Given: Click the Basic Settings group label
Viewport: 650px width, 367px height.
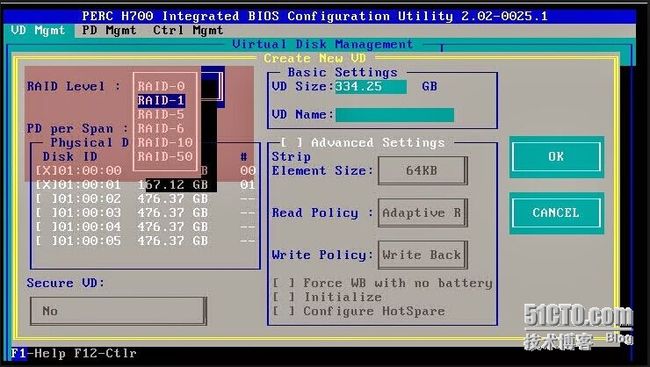Looking at the screenshot, I should 342,73.
